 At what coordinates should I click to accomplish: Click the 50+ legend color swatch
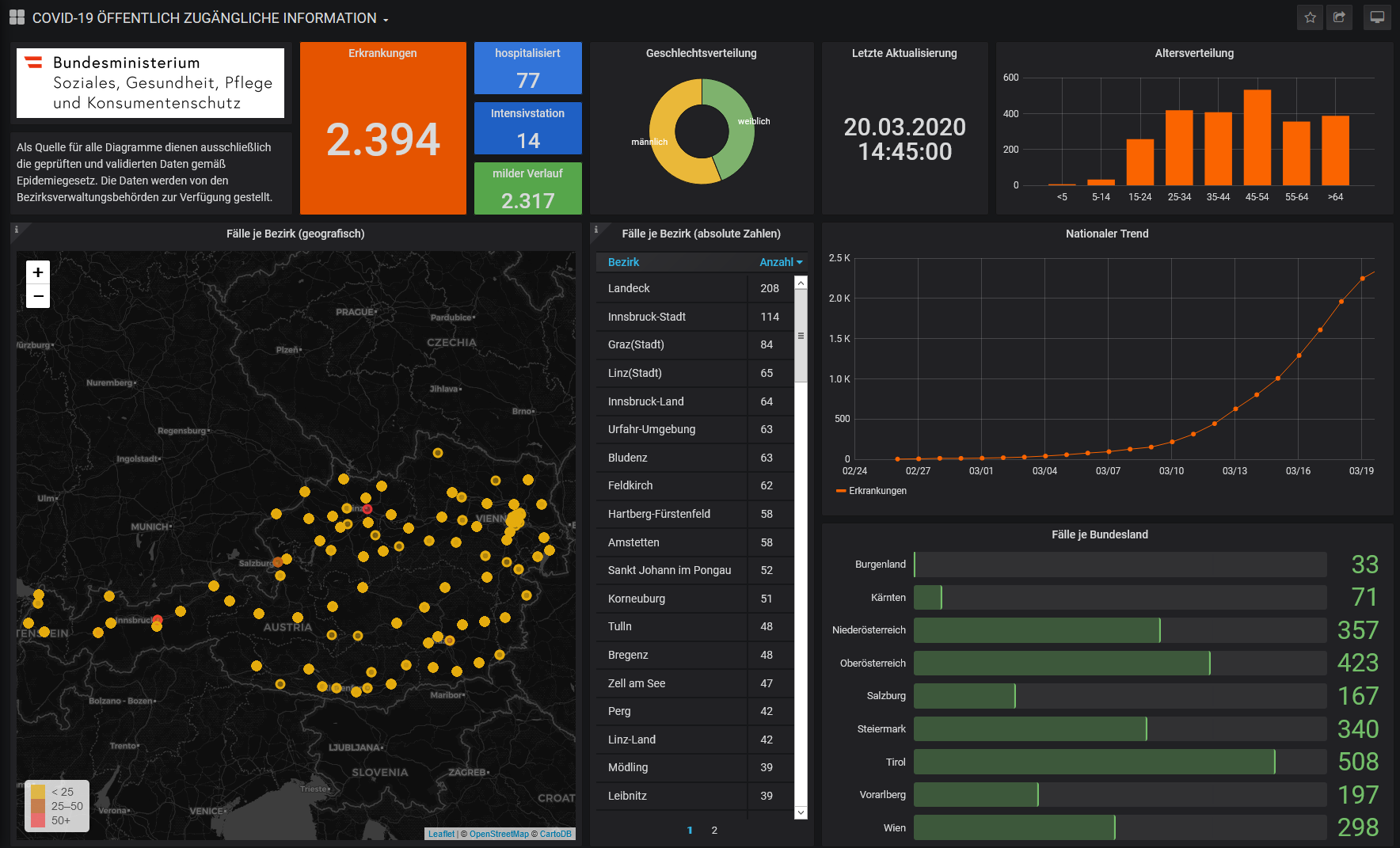[x=38, y=820]
